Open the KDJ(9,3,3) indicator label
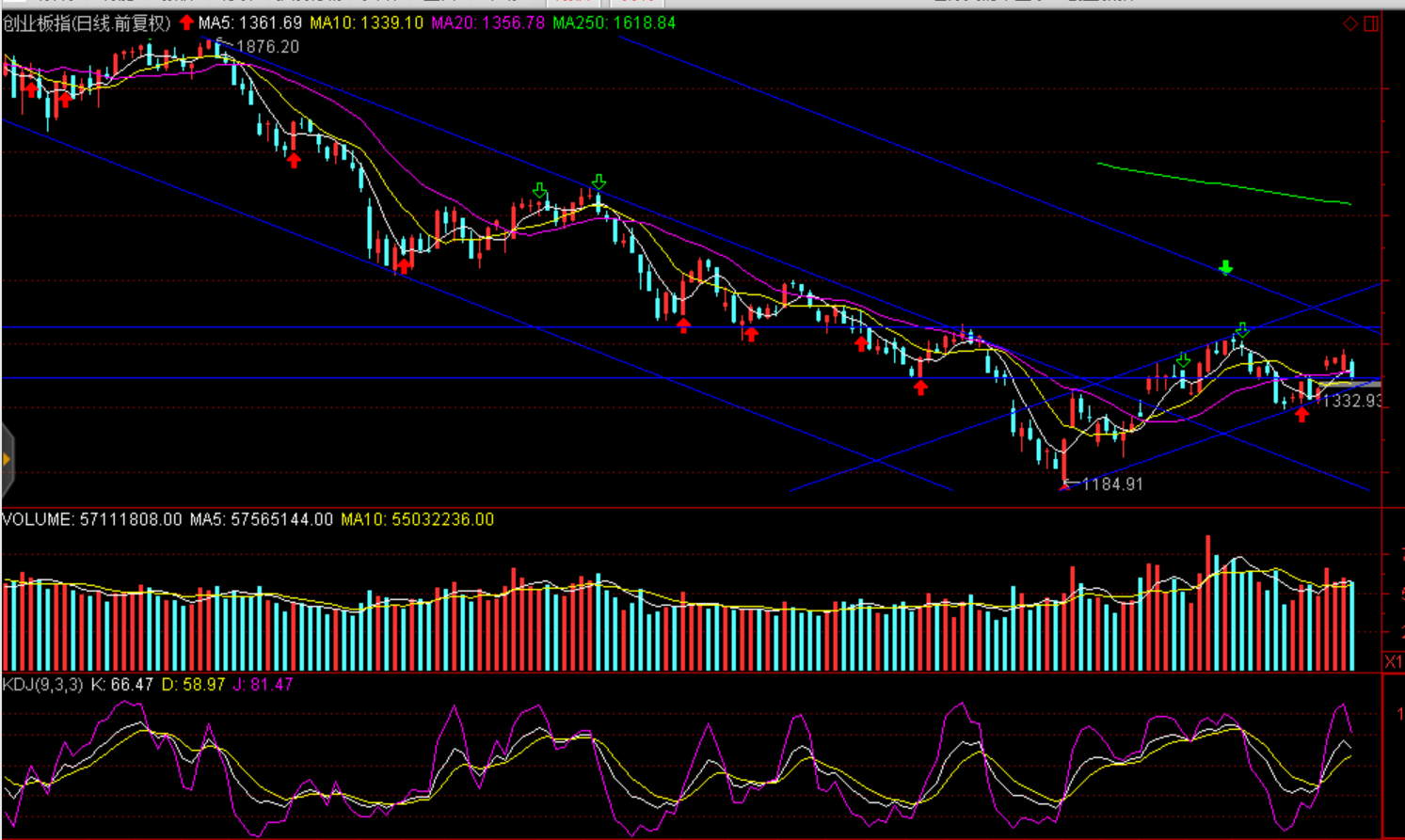The width and height of the screenshot is (1405, 840). point(42,685)
